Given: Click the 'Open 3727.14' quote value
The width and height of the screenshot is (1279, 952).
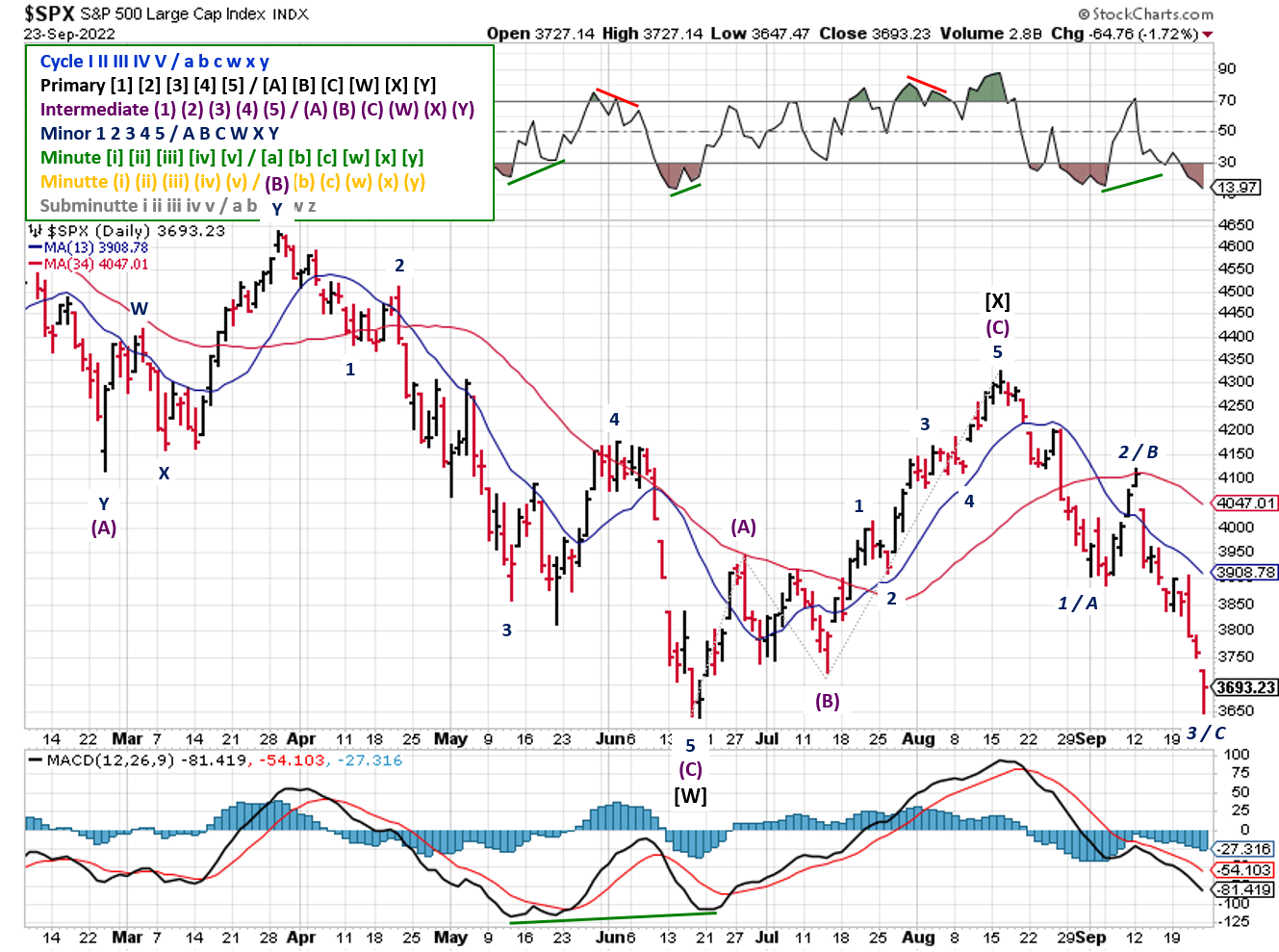Looking at the screenshot, I should (x=541, y=34).
